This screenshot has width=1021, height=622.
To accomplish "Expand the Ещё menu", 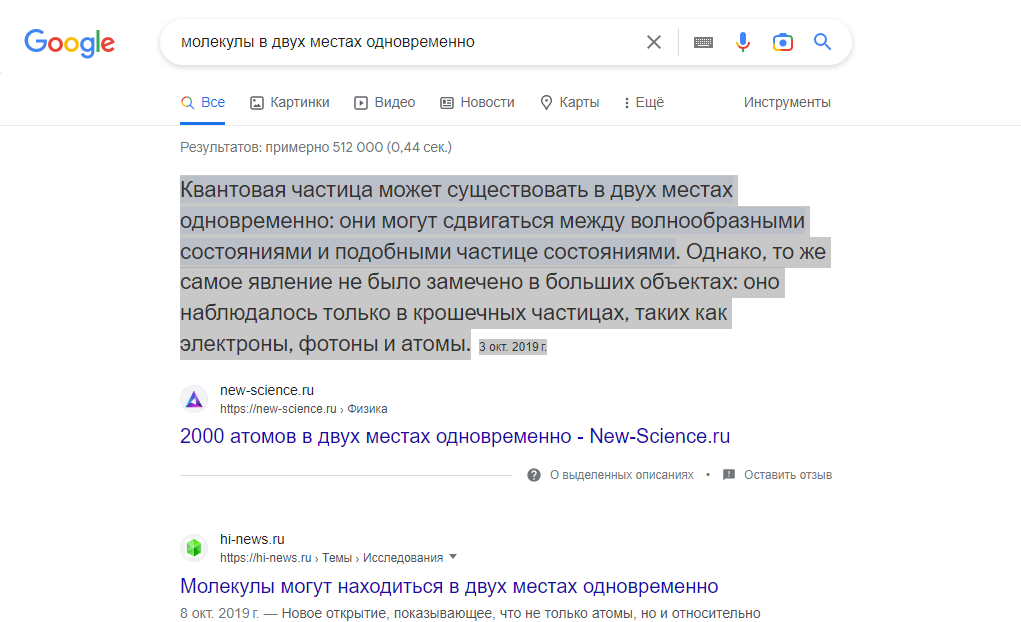I will click(643, 102).
